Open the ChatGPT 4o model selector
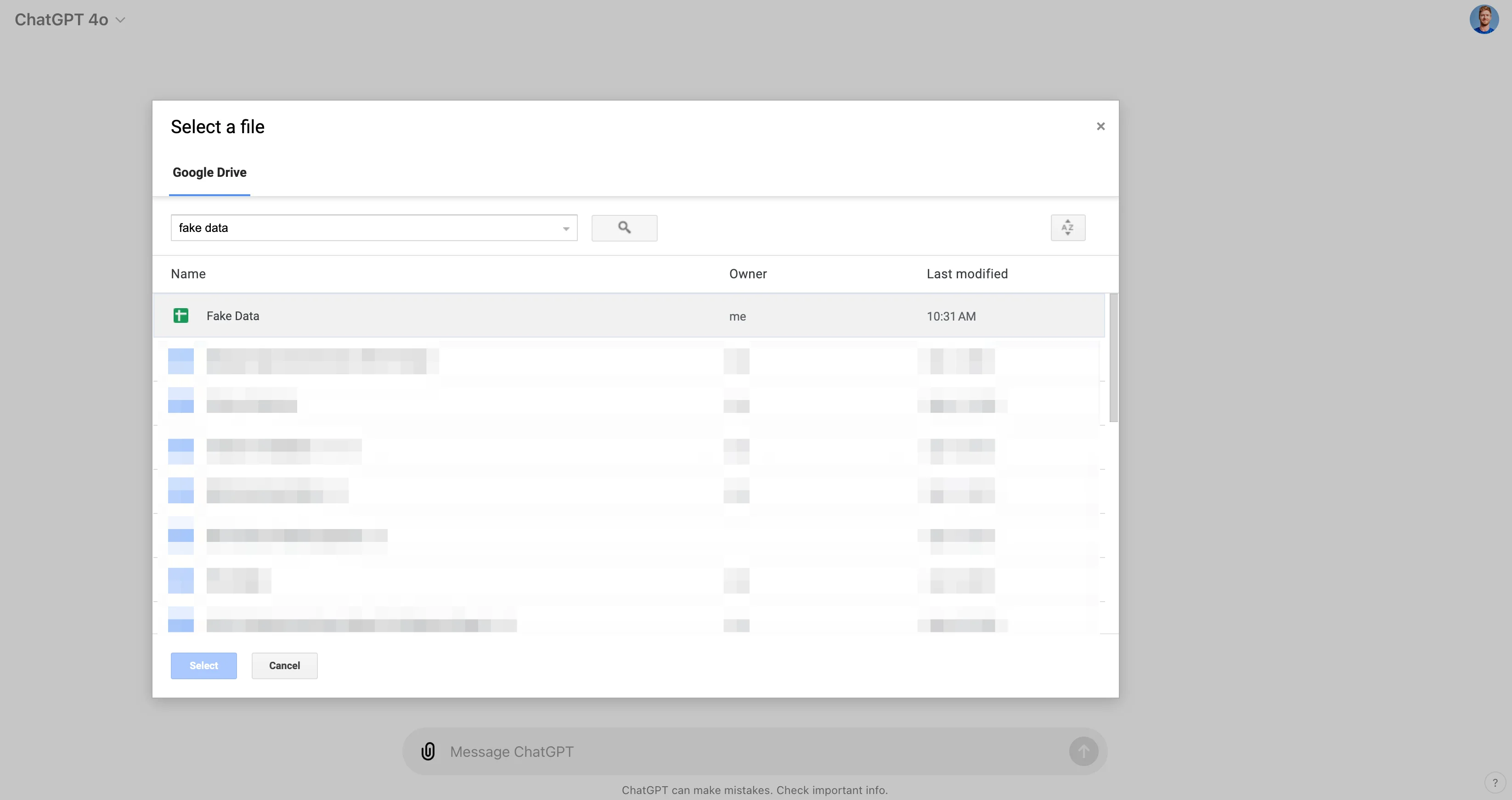The width and height of the screenshot is (1512, 800). [70, 19]
